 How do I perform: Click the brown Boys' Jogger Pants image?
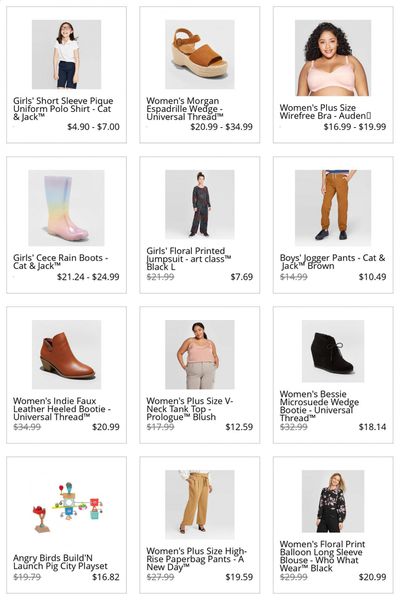click(x=333, y=208)
